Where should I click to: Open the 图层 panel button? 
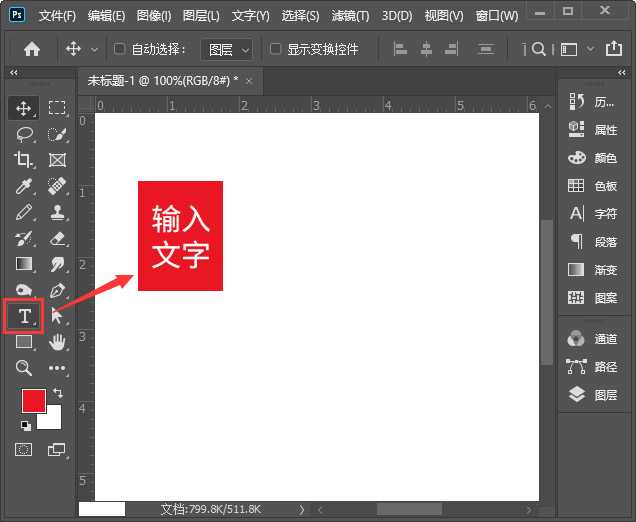[593, 395]
